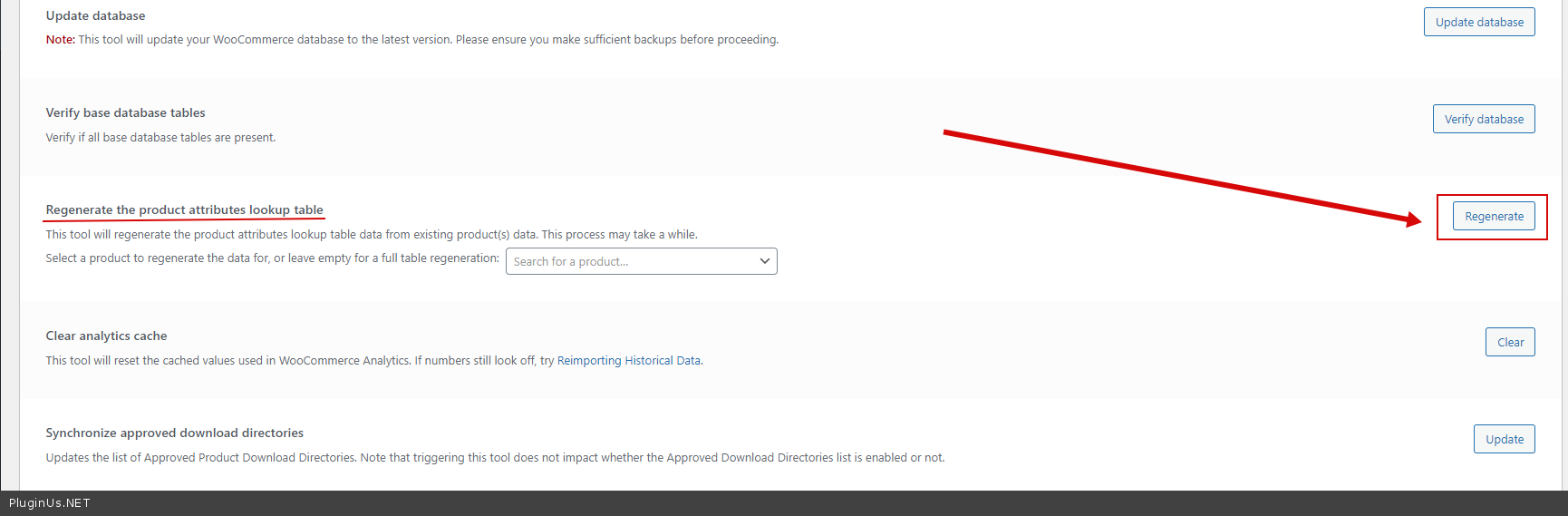Click the underlined Regenerate lookup table heading
The width and height of the screenshot is (1568, 516).
[184, 210]
